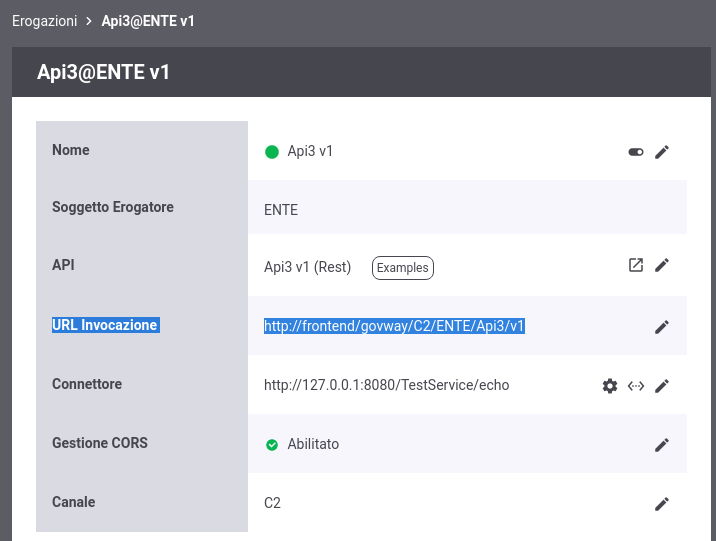Click the Nome row label

[x=71, y=150]
